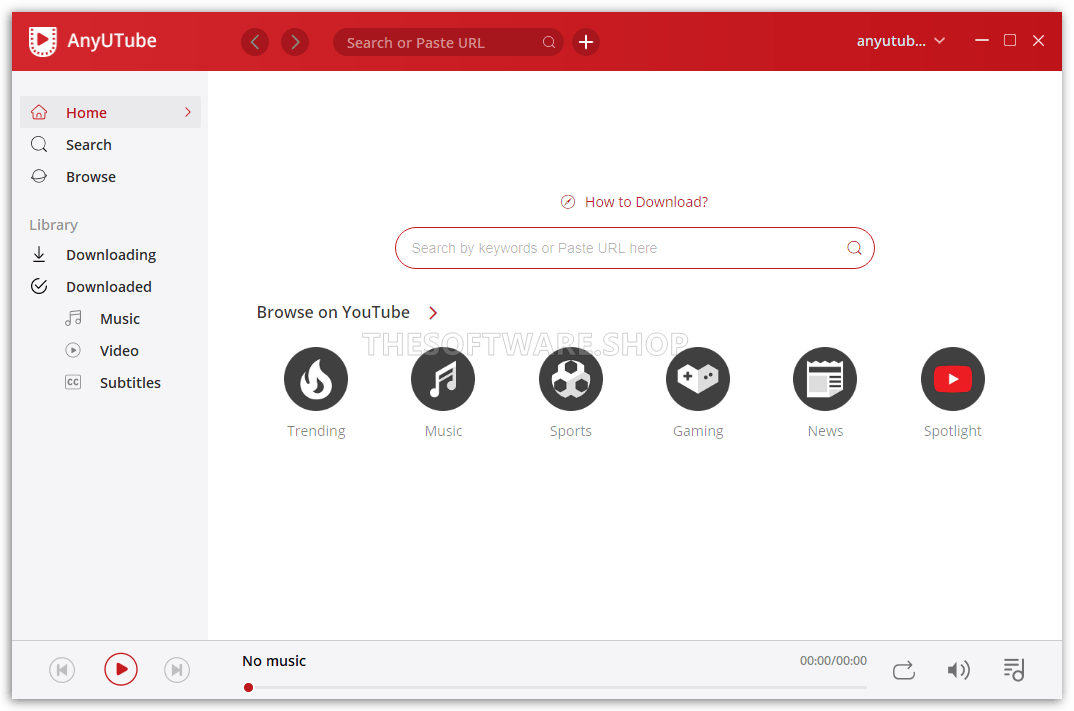Screen dimensions: 1074x711
Task: Browse the Sports category icon
Action: click(570, 379)
